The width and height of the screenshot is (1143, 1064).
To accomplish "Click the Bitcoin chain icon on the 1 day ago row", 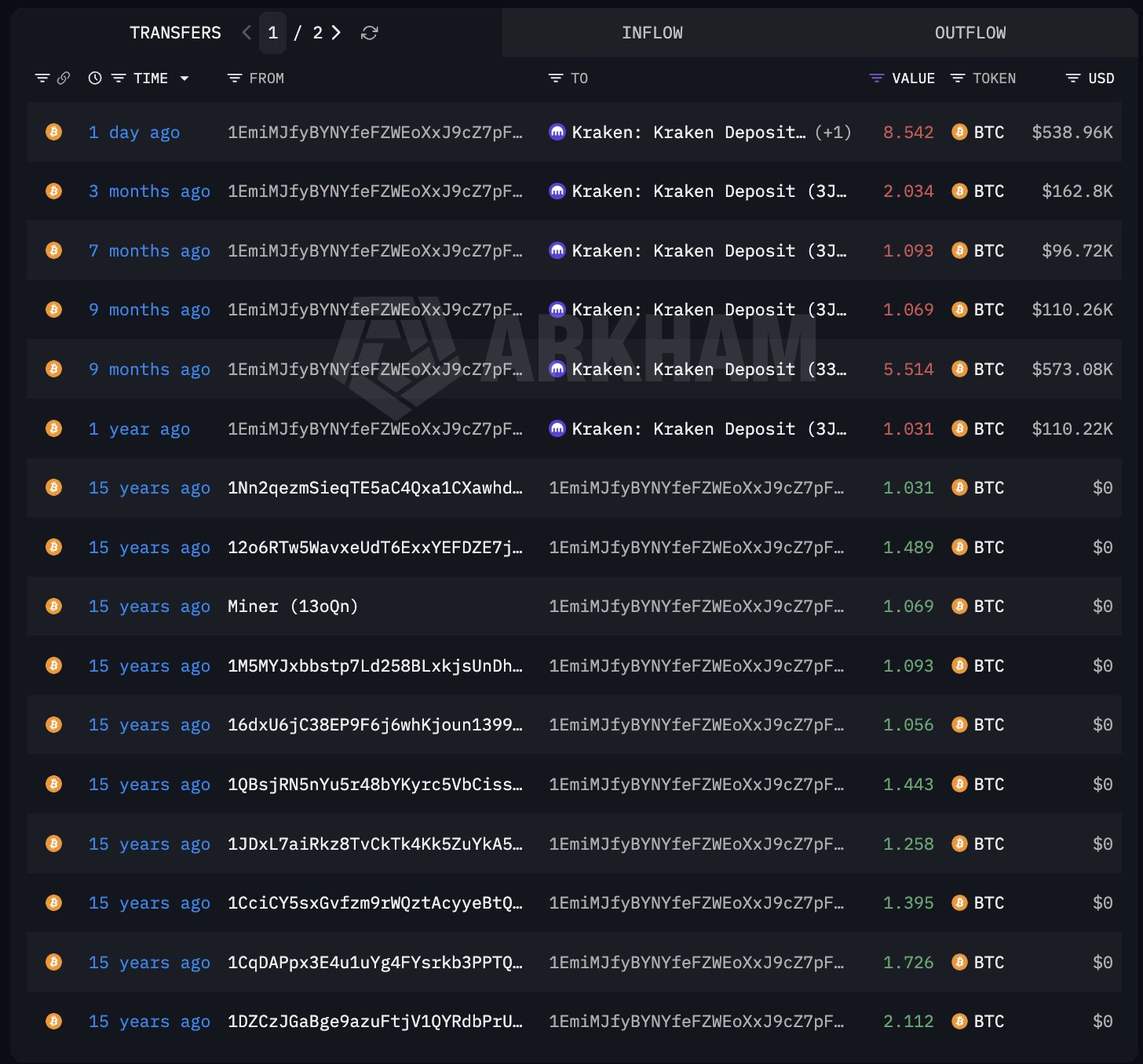I will pyautogui.click(x=54, y=132).
